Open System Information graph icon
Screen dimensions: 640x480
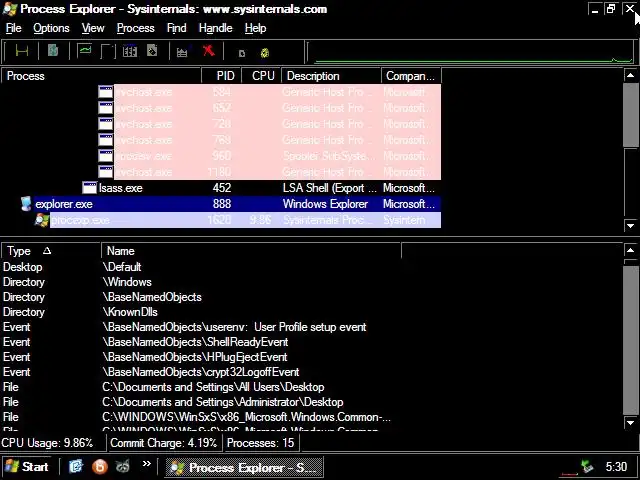coord(84,51)
